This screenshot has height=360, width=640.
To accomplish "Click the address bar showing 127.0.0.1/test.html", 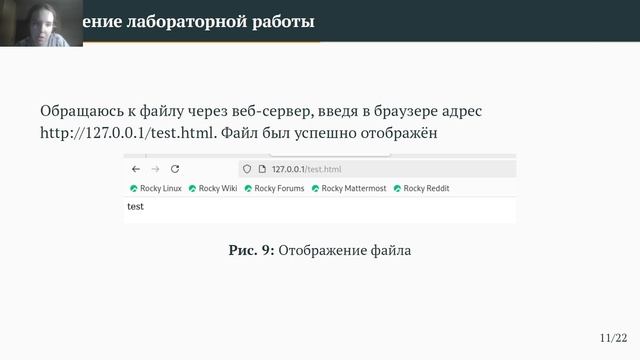I will (x=377, y=169).
